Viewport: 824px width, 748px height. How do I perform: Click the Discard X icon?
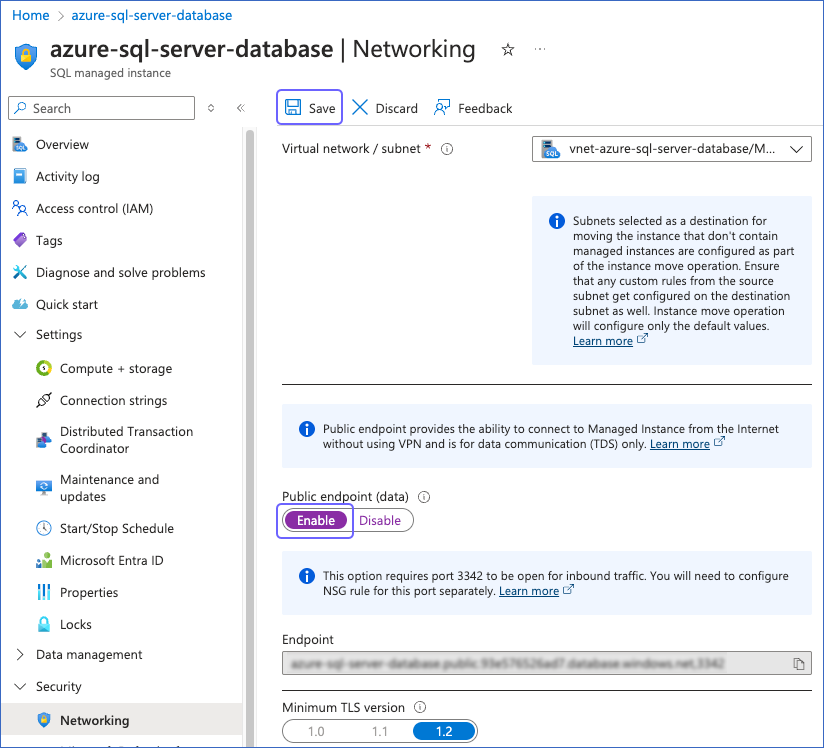[359, 107]
